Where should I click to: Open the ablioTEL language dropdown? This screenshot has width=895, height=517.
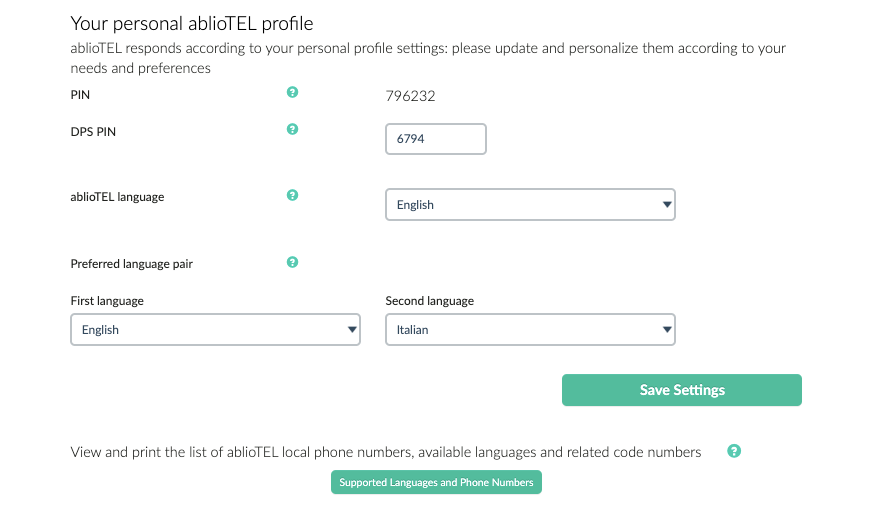(x=530, y=205)
